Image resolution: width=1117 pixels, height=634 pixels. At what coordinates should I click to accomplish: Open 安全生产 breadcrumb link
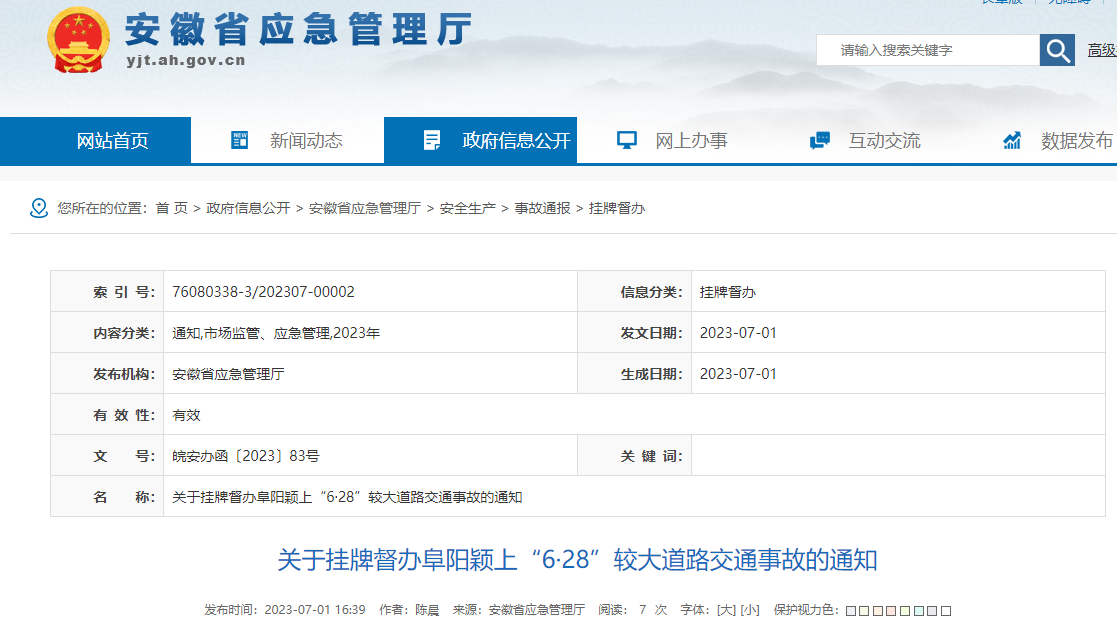pyautogui.click(x=467, y=208)
